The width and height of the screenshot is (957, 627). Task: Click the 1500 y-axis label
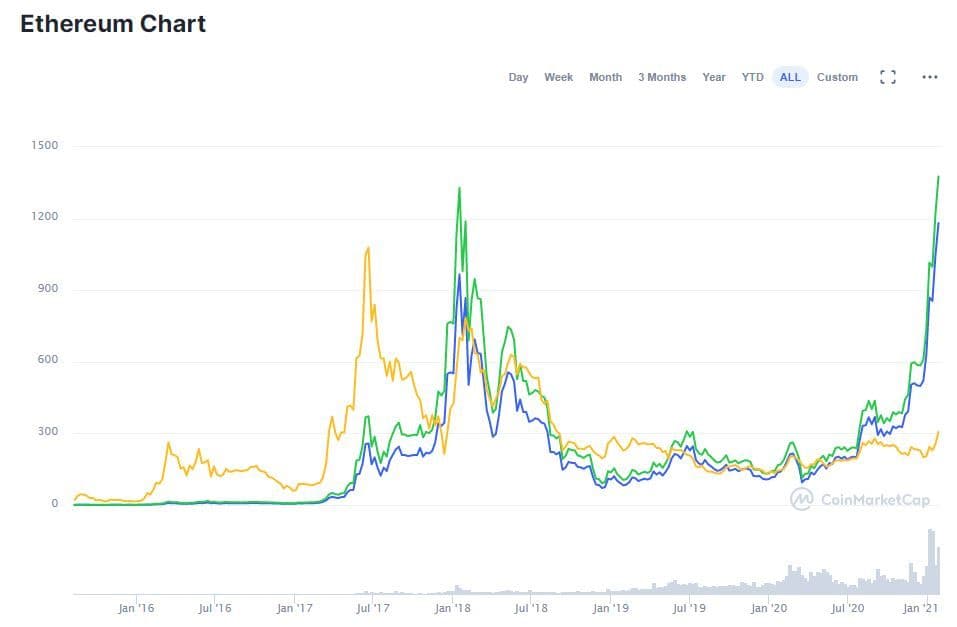click(44, 146)
